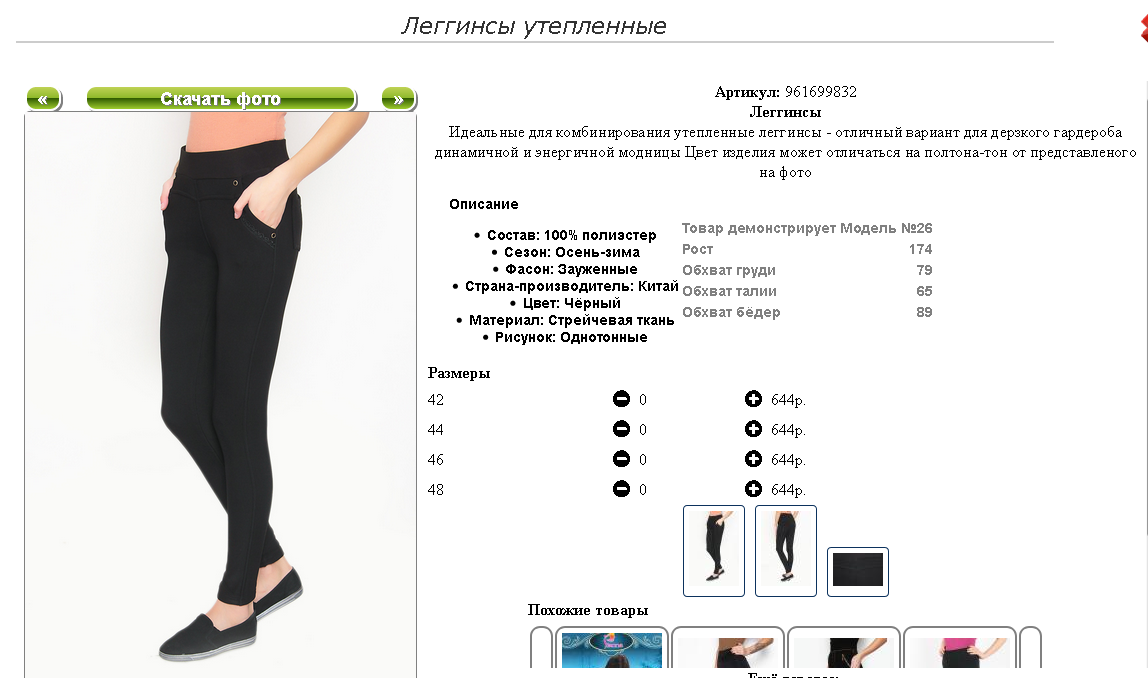The height and width of the screenshot is (678, 1148).
Task: Open second similar product thumbnail
Action: click(727, 648)
